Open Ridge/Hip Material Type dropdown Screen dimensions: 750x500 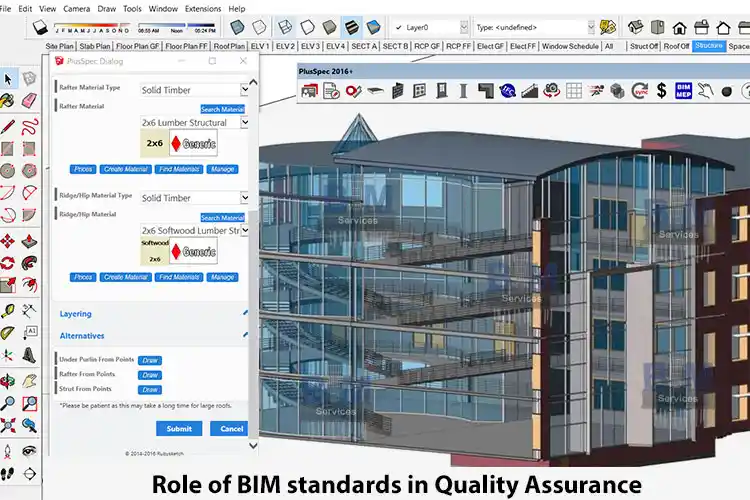244,198
